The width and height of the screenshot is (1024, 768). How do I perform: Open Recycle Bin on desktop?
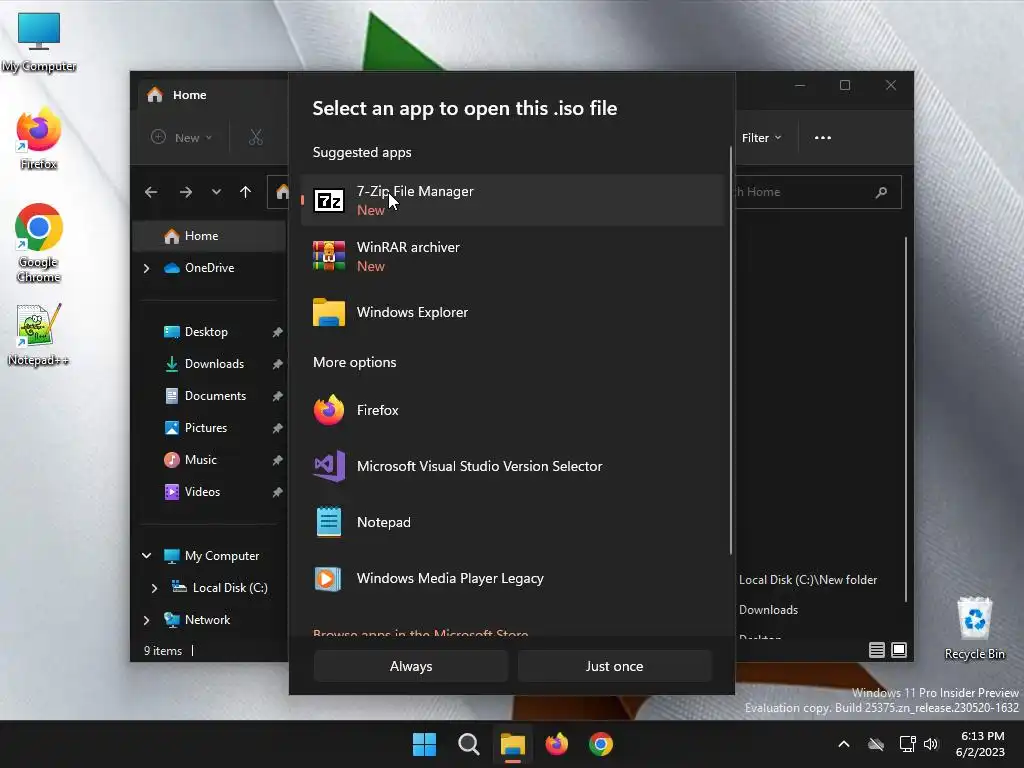(974, 628)
